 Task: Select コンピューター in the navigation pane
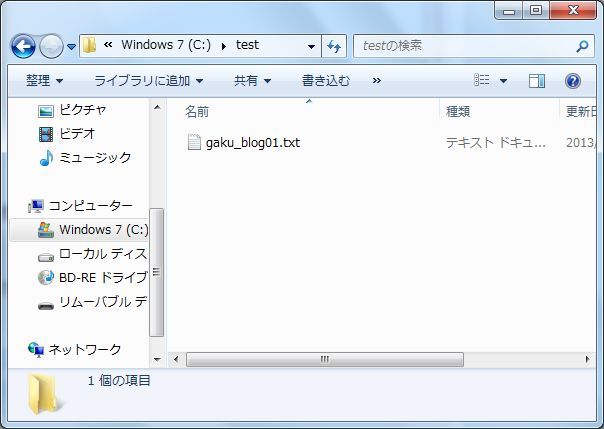point(91,206)
